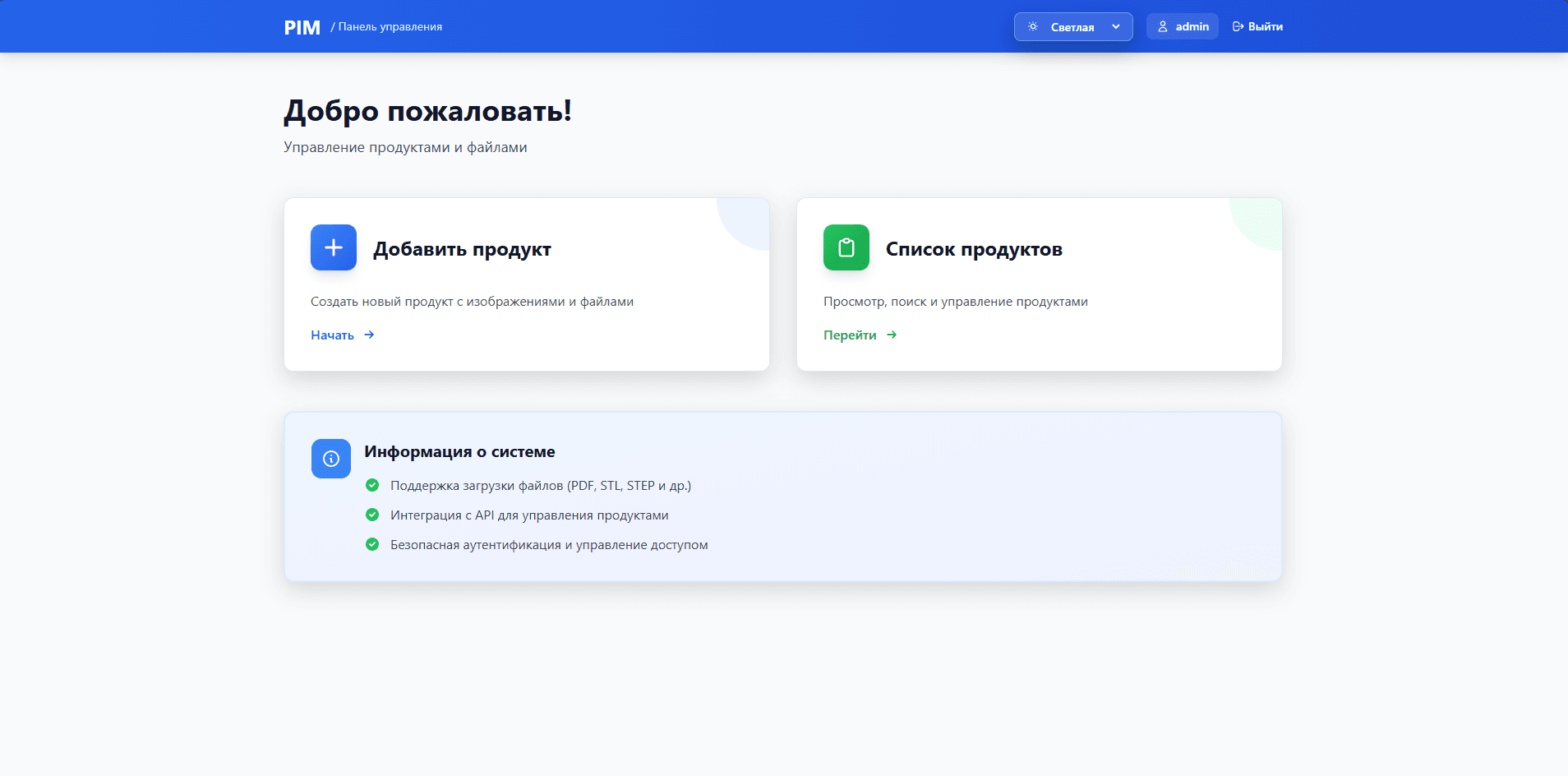This screenshot has width=1568, height=776.
Task: Click the blue info circle icon
Action: tap(331, 459)
